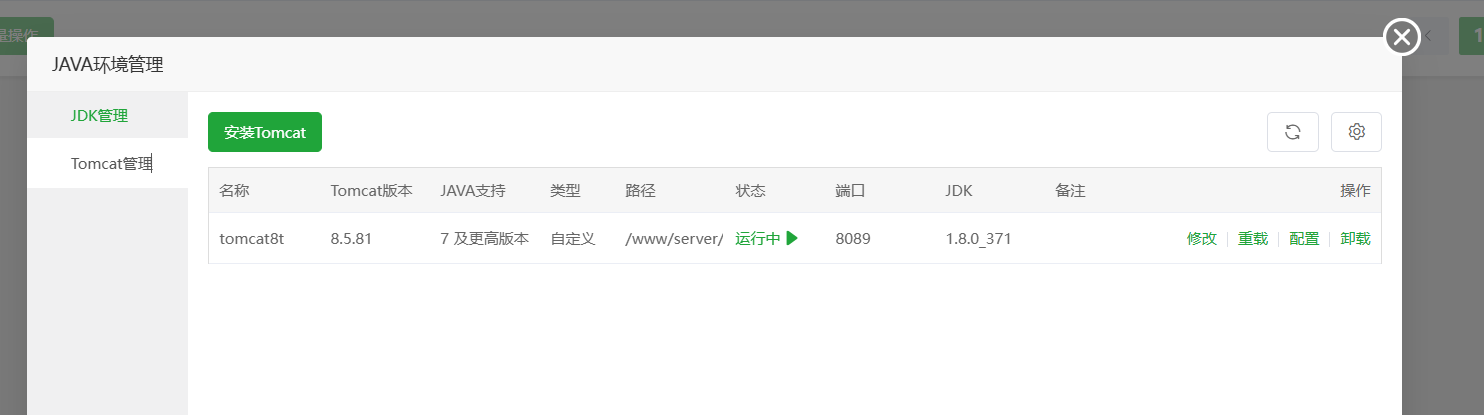Click 重载 for tomcat8t
Screen dimensions: 1484x415
point(1253,239)
